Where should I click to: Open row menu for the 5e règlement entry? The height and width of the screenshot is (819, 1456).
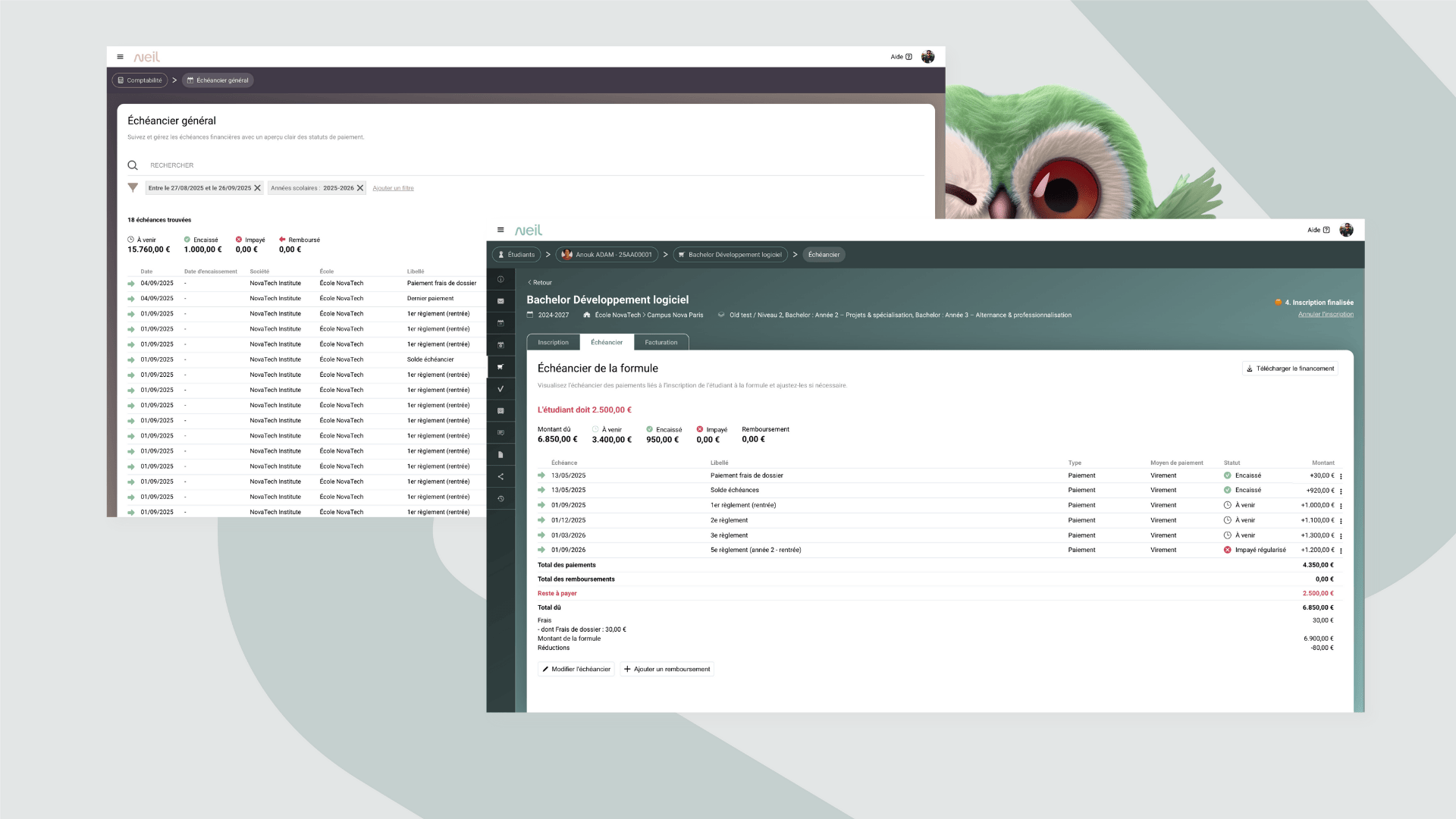tap(1341, 551)
